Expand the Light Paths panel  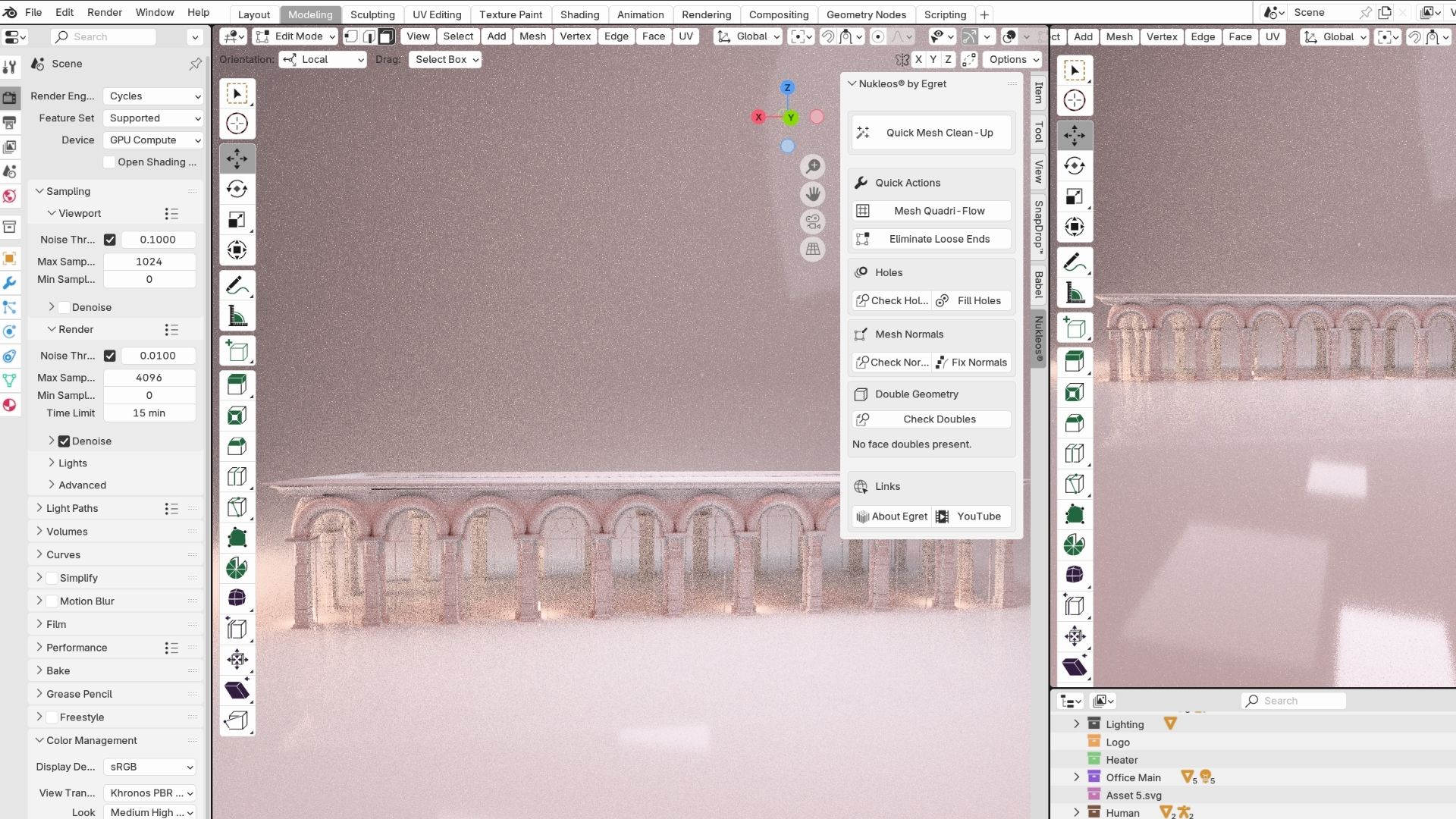(72, 509)
